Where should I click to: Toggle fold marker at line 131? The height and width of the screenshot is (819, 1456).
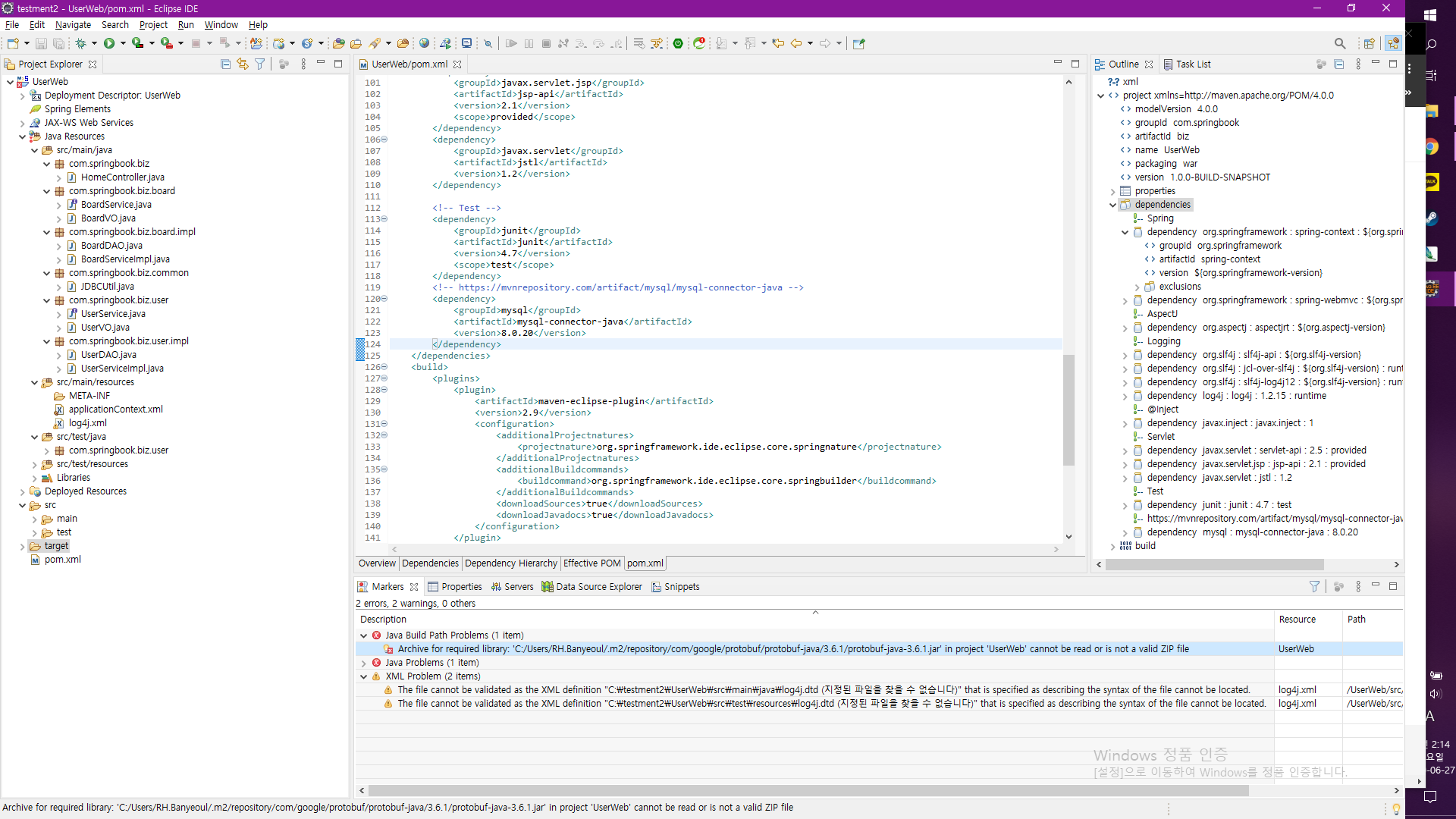(384, 424)
